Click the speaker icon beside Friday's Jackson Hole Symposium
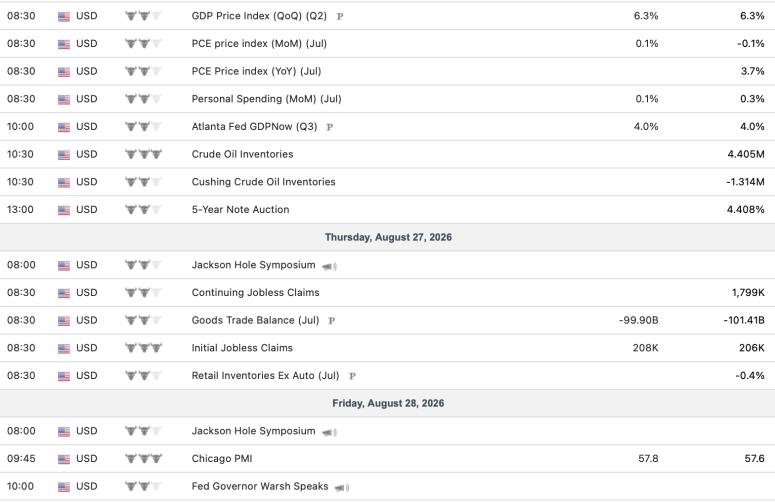The image size is (775, 503). point(329,432)
